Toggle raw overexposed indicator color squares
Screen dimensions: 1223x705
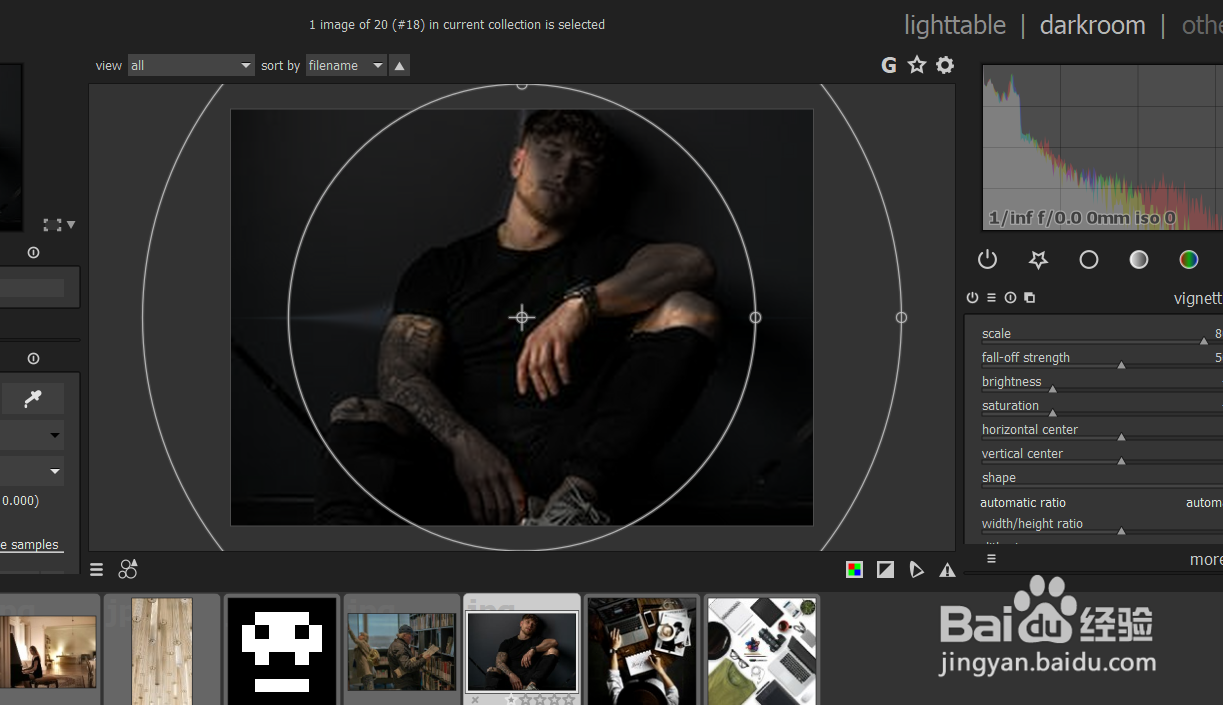point(854,570)
